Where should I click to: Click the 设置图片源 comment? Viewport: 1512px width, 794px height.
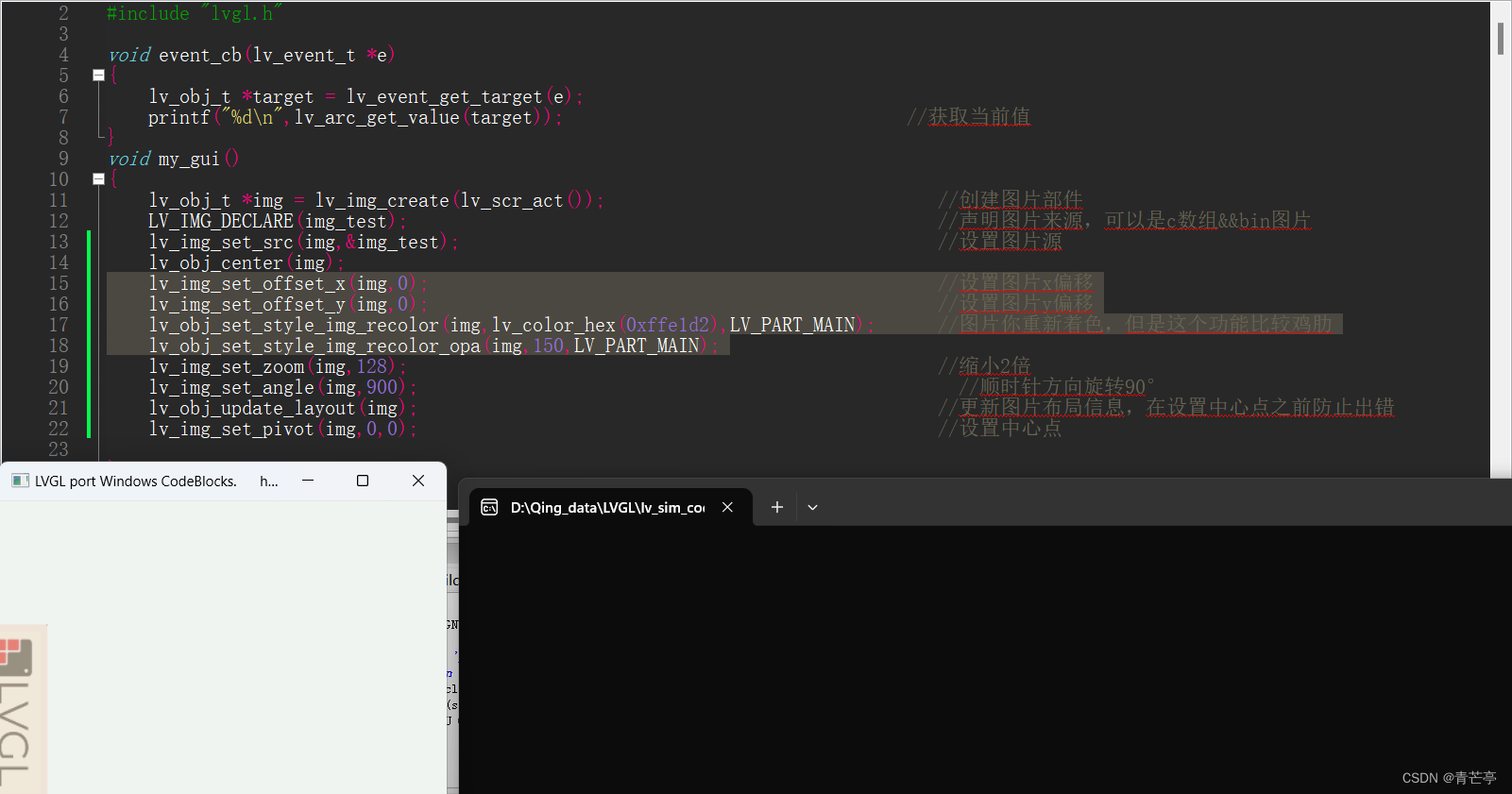pos(1000,242)
